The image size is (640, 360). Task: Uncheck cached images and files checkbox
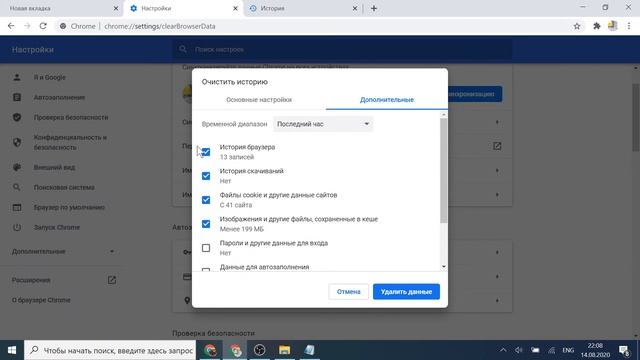coord(206,224)
